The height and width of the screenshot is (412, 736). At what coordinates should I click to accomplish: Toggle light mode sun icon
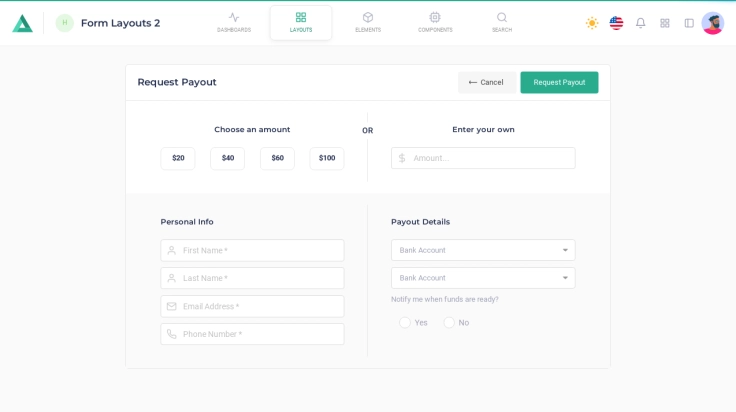(x=592, y=23)
